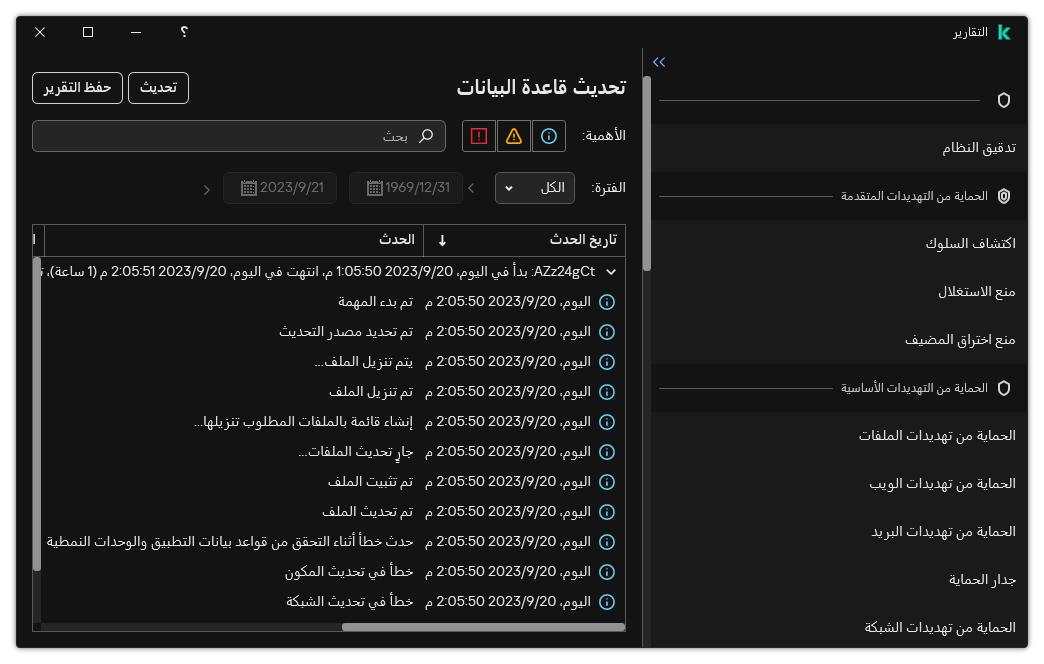Viewport: 1044px width, 664px height.
Task: Collapse the sidebar using the double-chevron
Action: click(x=658, y=62)
